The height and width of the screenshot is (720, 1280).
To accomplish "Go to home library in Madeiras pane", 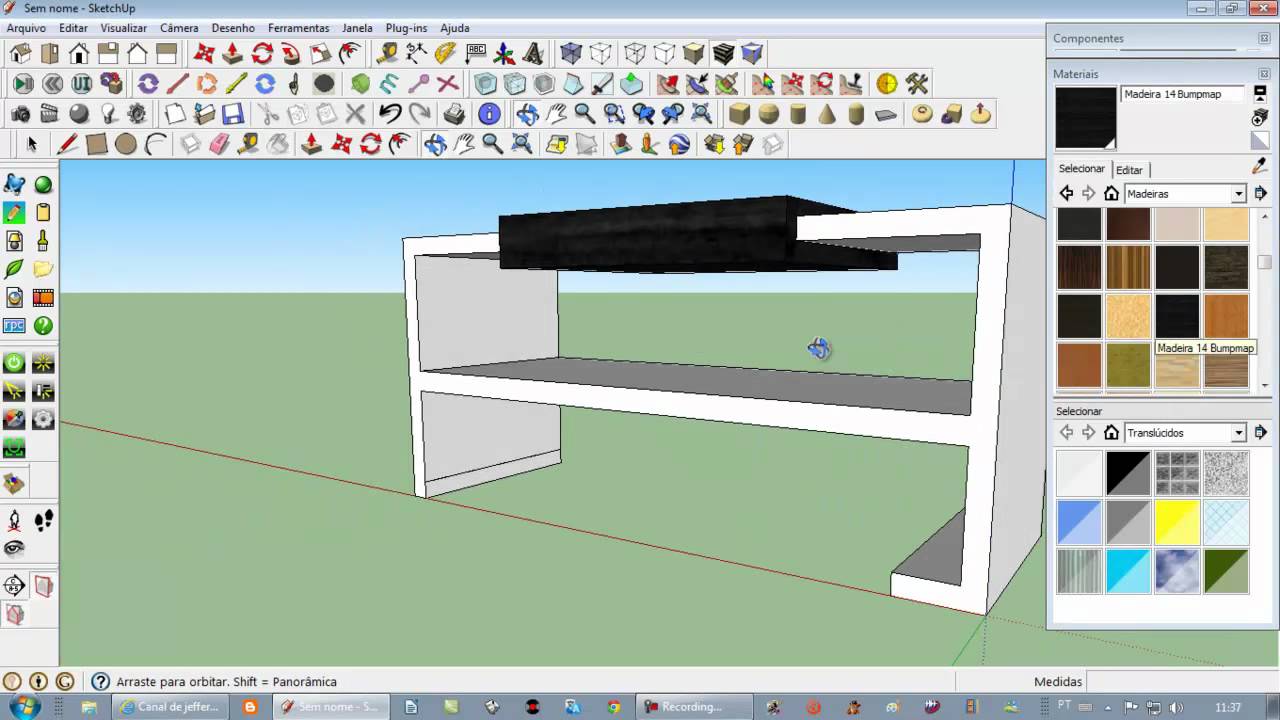I will [x=1111, y=193].
